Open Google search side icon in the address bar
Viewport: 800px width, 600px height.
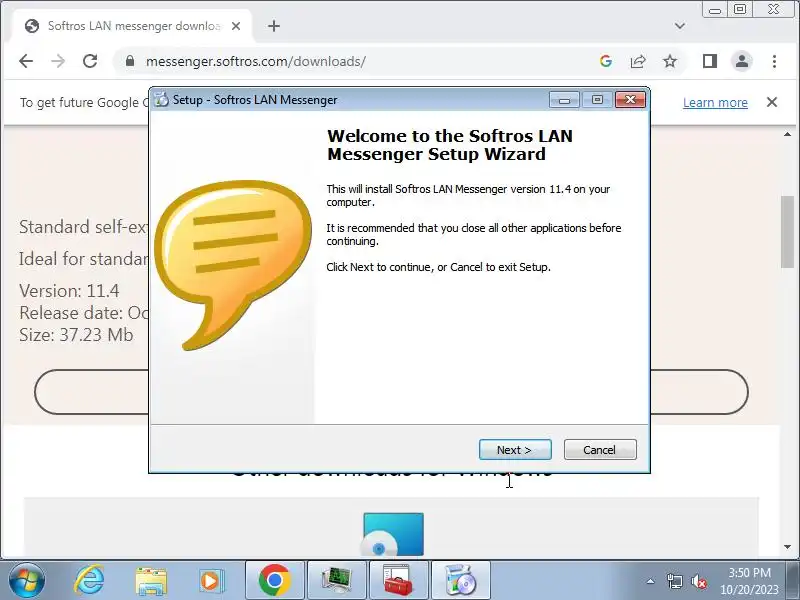tap(606, 61)
